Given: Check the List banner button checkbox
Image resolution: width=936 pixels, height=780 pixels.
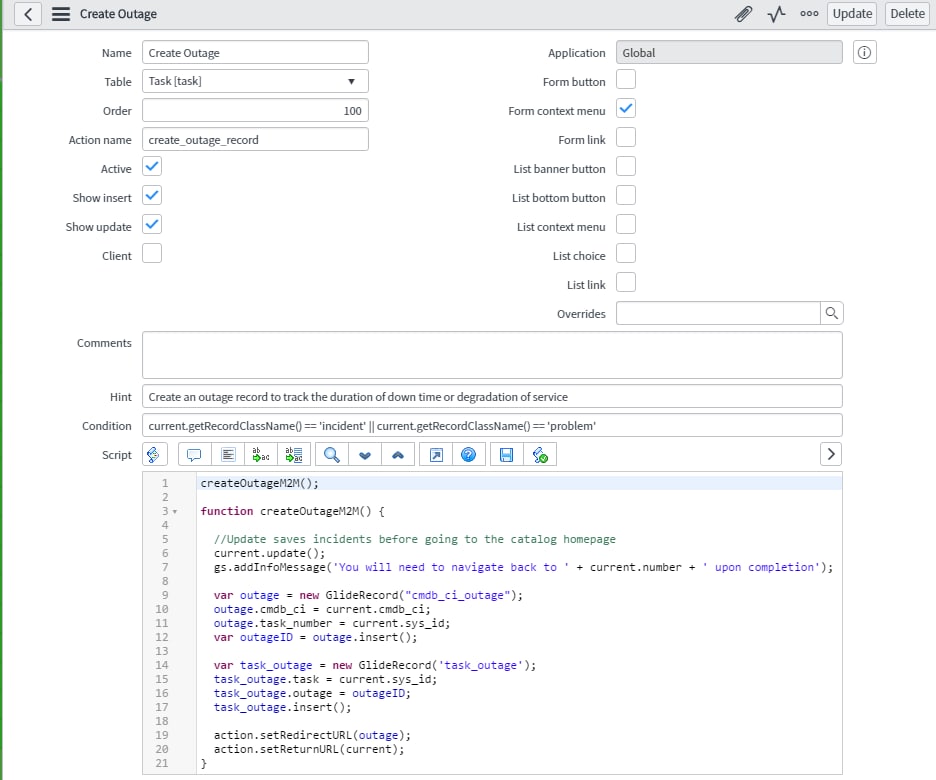Looking at the screenshot, I should pos(626,166).
